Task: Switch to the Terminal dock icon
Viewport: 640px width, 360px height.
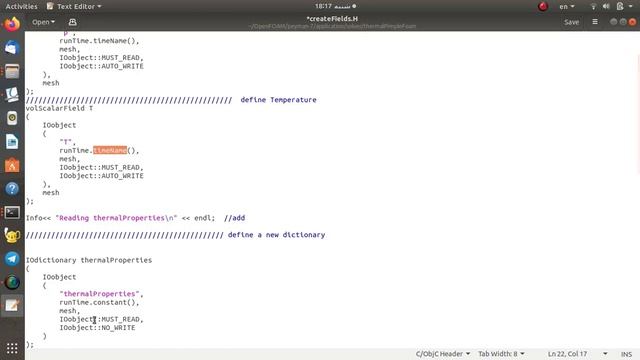Action: pos(12,212)
